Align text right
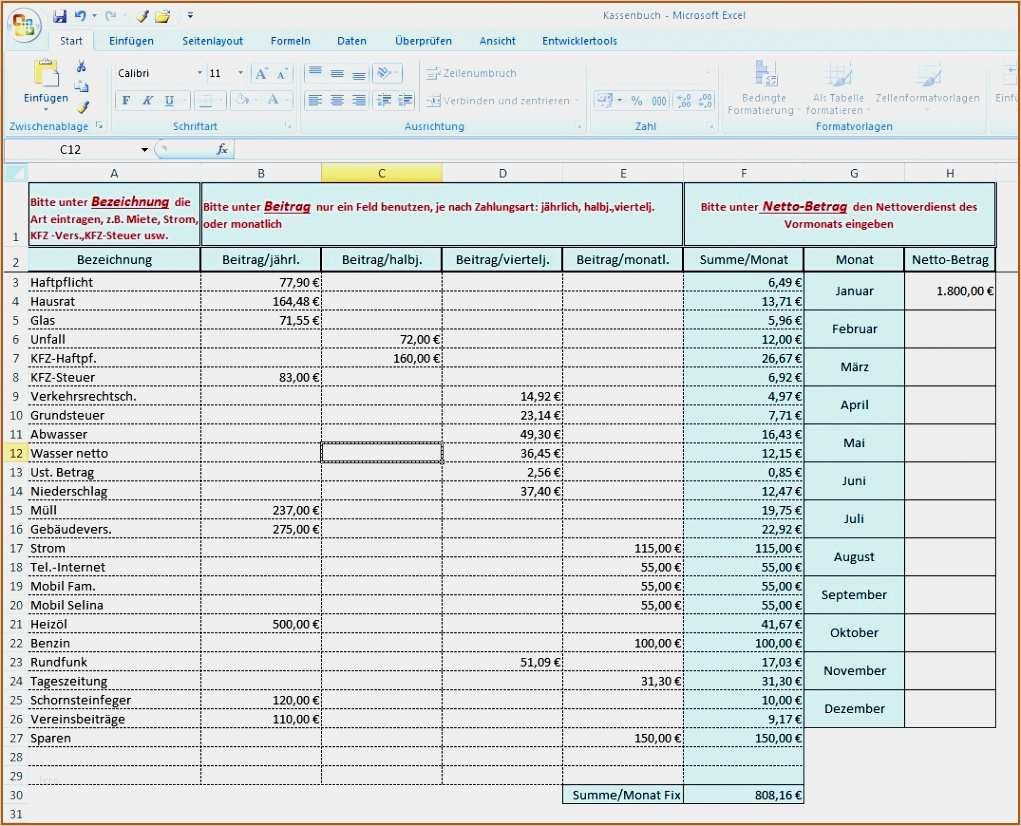 pyautogui.click(x=359, y=100)
